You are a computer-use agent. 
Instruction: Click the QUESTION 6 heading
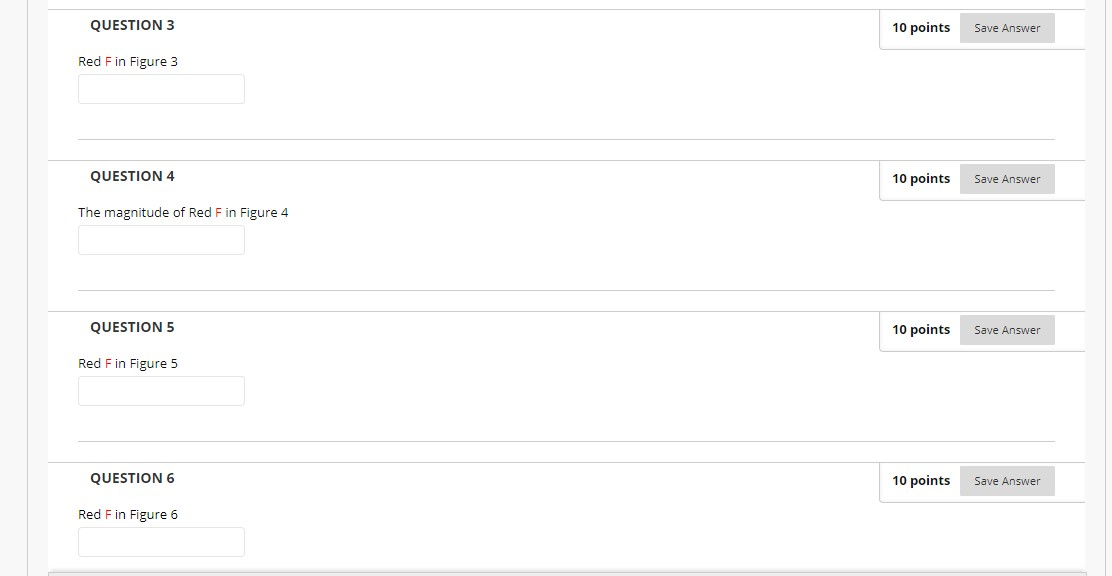pyautogui.click(x=132, y=479)
